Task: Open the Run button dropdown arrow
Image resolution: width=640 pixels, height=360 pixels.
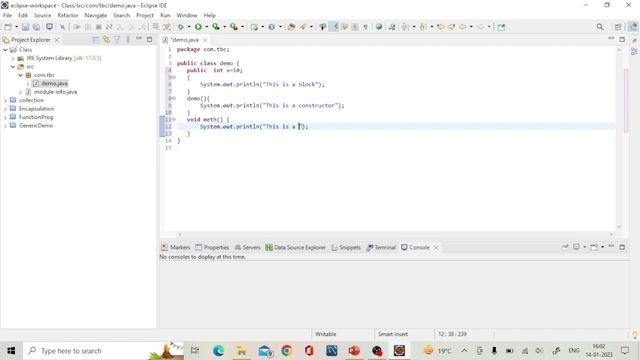Action: [207, 27]
